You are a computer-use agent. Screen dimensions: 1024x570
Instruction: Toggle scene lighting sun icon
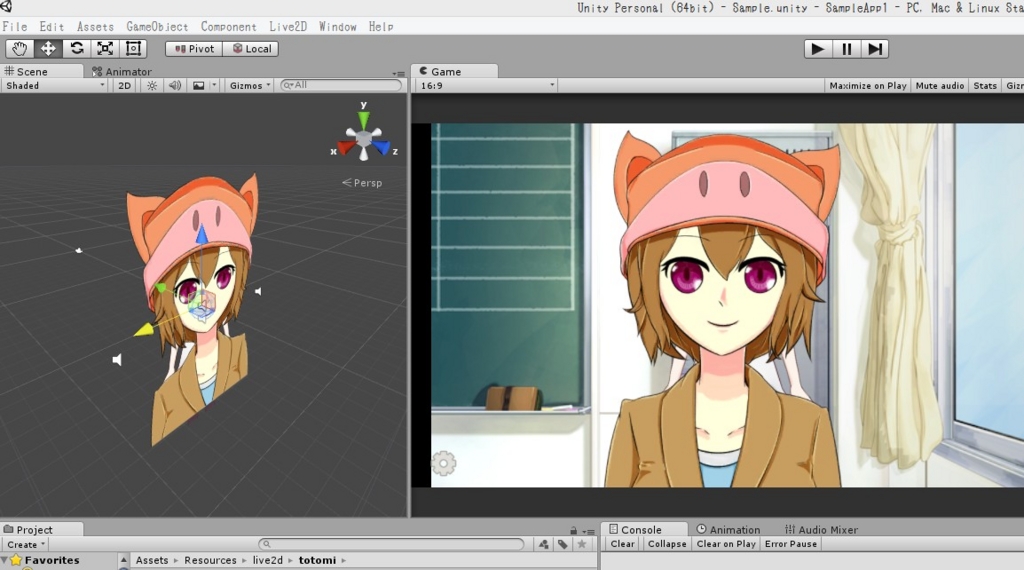[x=152, y=86]
